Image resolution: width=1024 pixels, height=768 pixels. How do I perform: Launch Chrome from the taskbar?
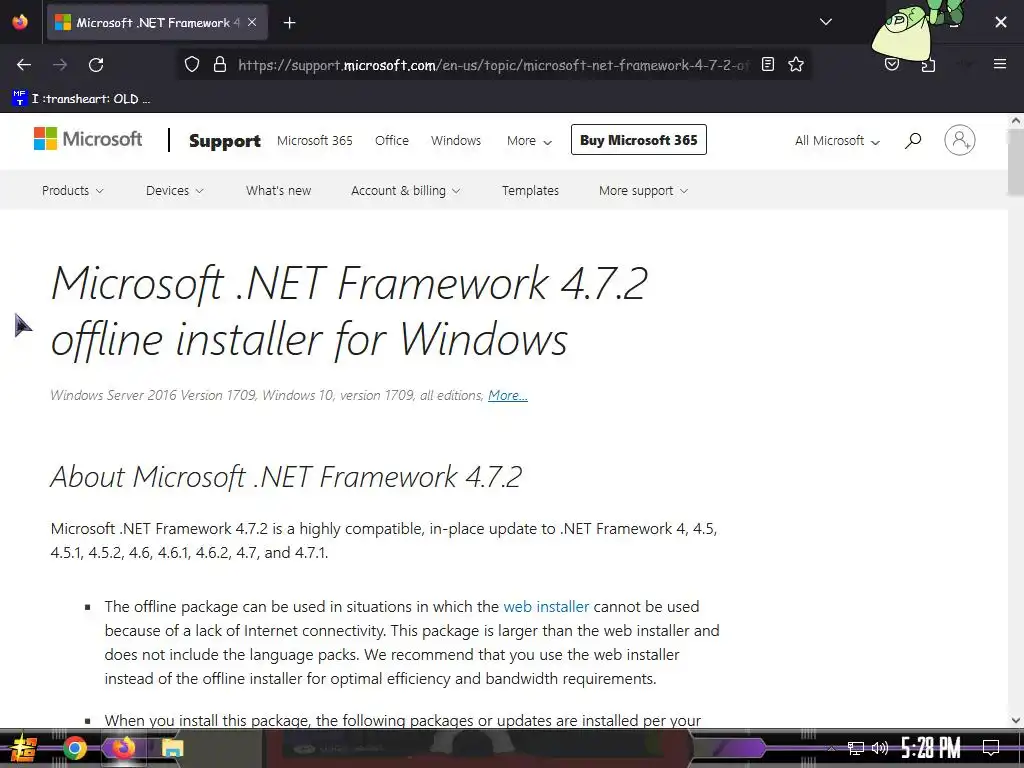point(74,748)
